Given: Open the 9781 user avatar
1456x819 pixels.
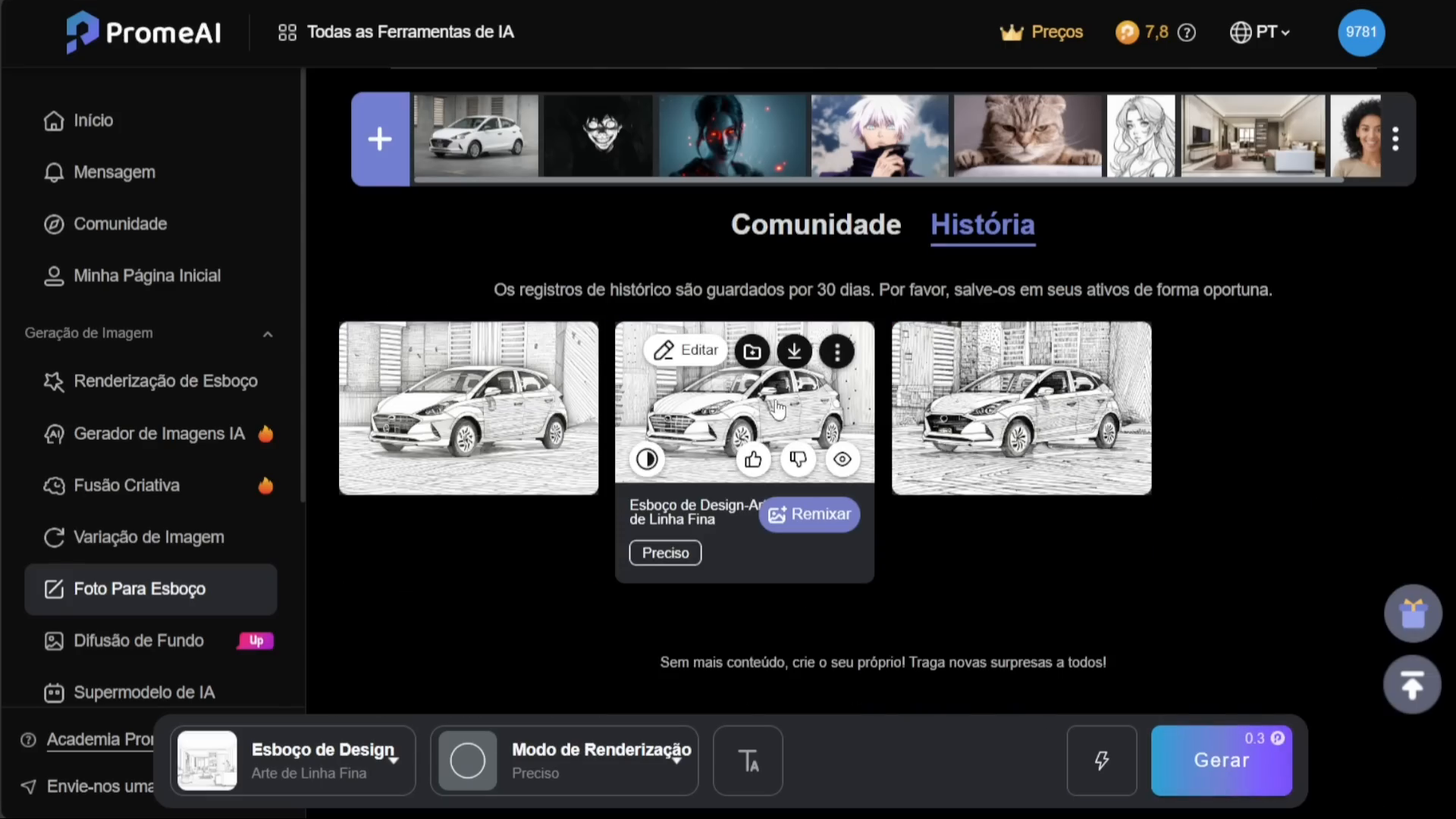Looking at the screenshot, I should [1361, 32].
